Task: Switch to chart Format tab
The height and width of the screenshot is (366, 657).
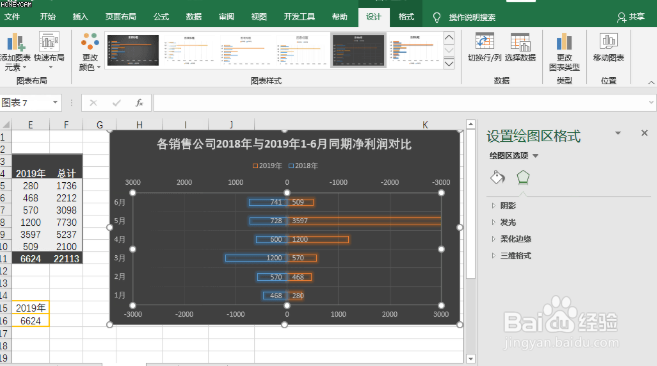Action: click(406, 17)
